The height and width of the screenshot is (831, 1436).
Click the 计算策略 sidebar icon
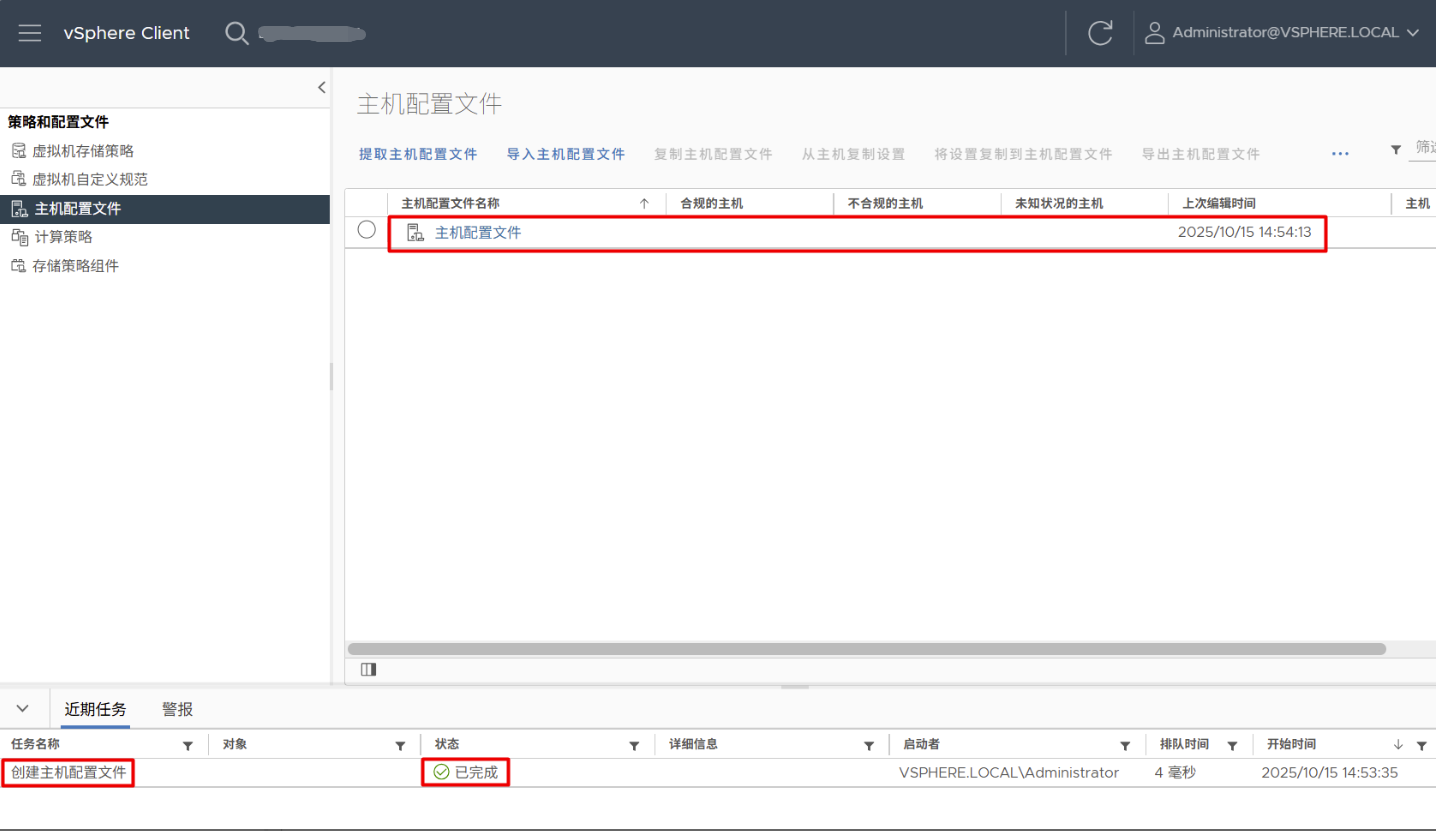click(18, 237)
